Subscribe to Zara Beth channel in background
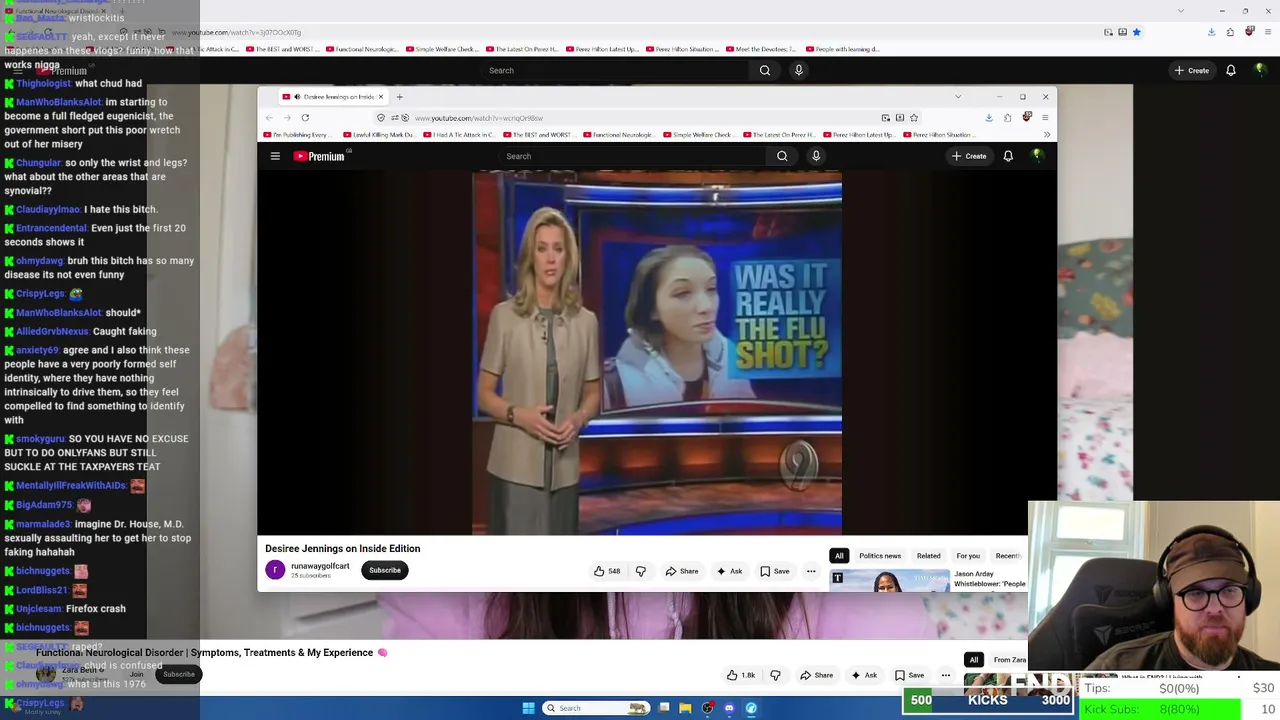Image resolution: width=1280 pixels, height=720 pixels. [x=179, y=674]
